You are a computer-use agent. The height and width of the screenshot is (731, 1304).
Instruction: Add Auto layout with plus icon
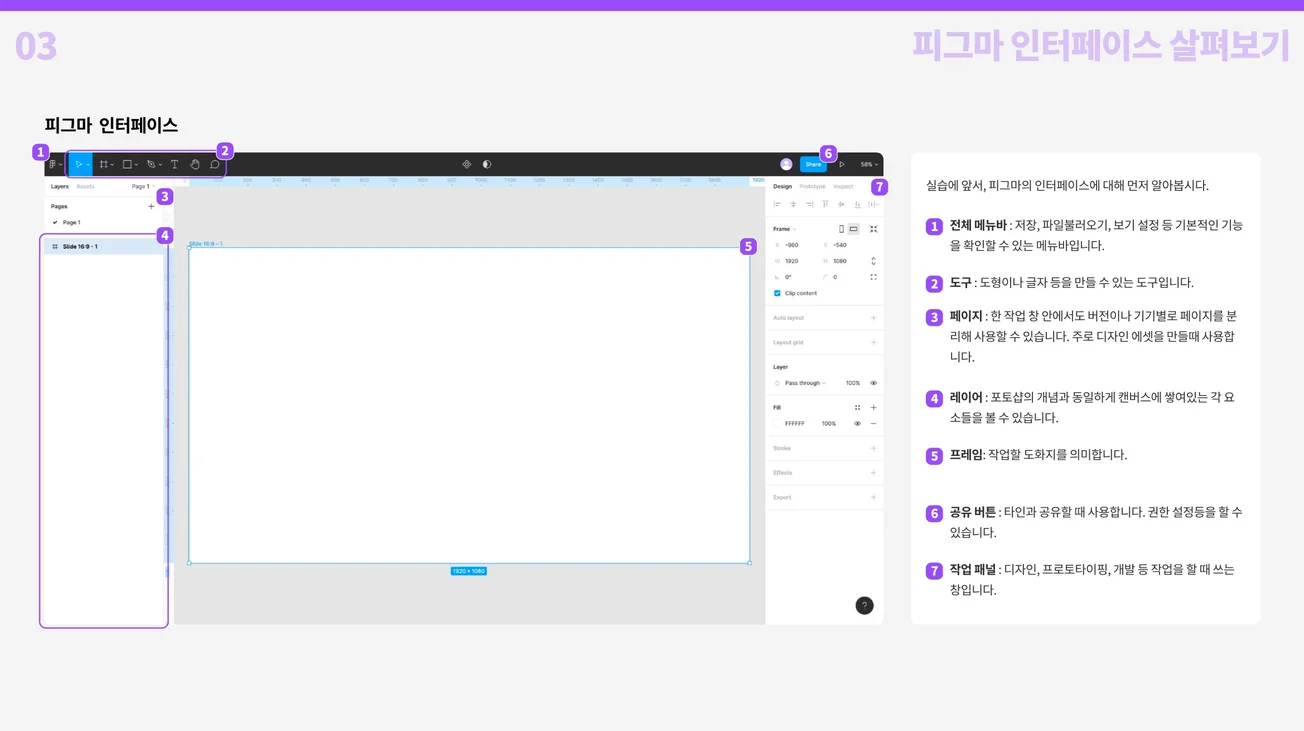pos(873,318)
